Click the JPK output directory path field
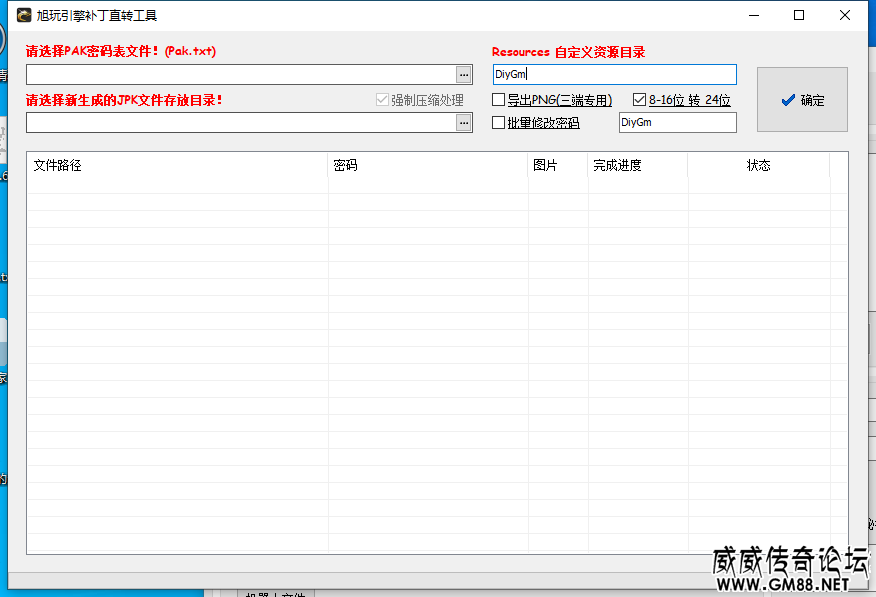Screen dimensions: 876x597 point(240,122)
